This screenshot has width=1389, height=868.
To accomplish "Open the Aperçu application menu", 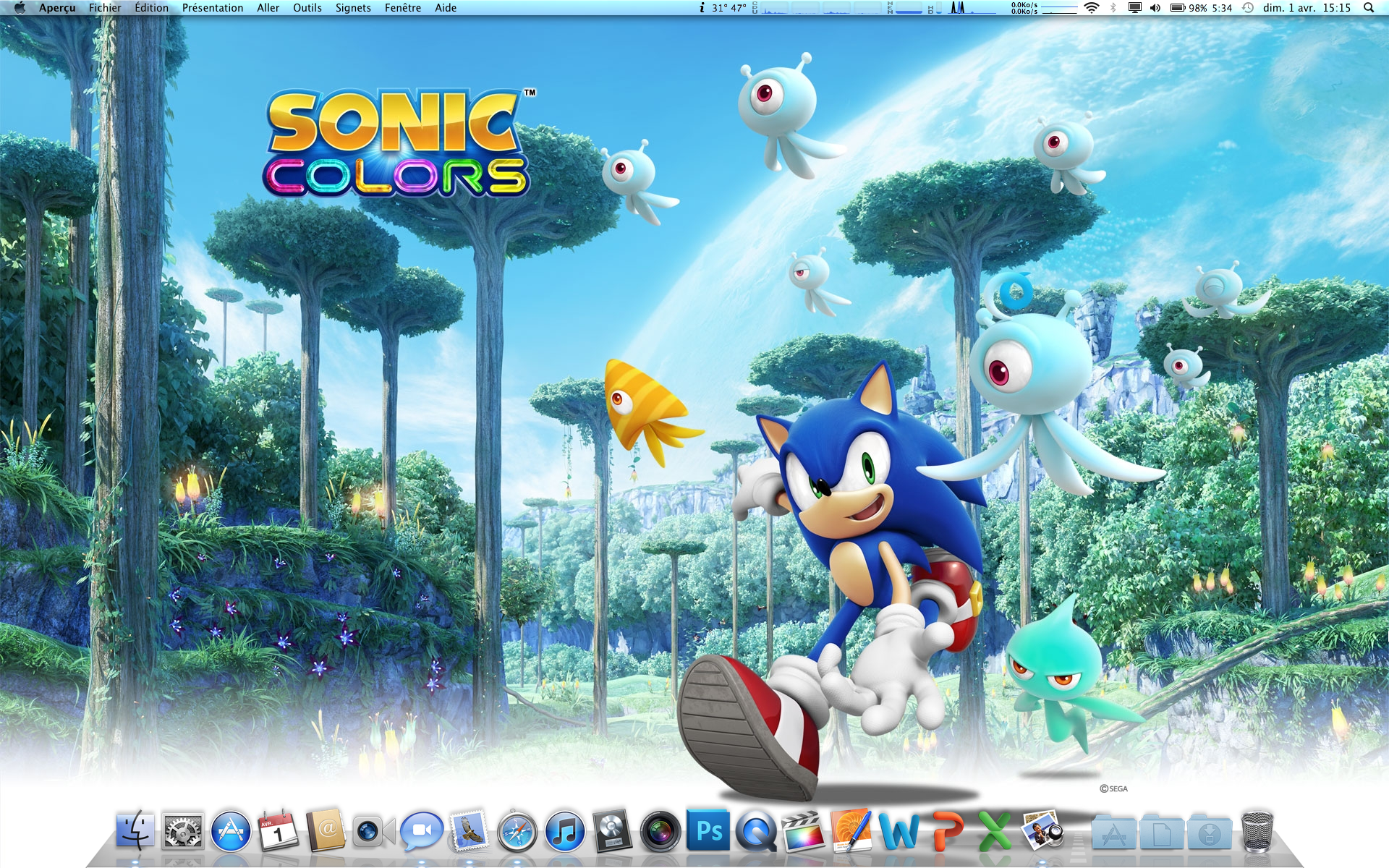I will pyautogui.click(x=57, y=8).
